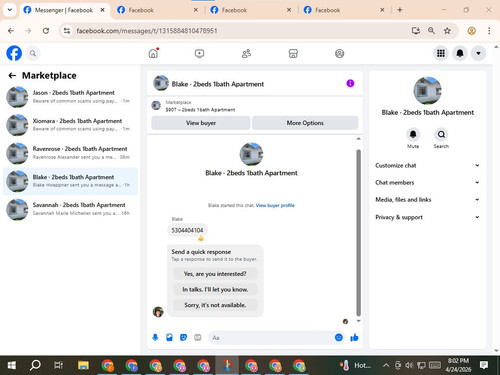Mute this conversation with the bell icon
This screenshot has height=375, width=500.
tap(413, 134)
